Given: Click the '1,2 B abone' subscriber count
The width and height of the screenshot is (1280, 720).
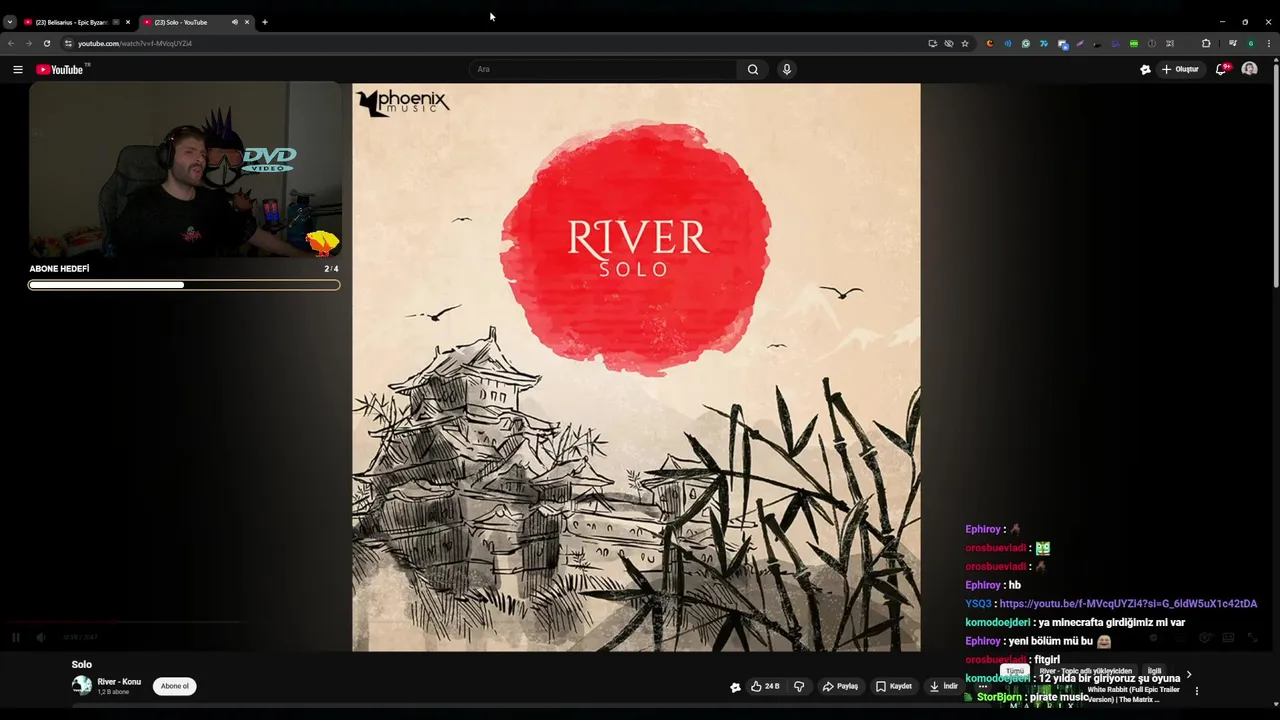Looking at the screenshot, I should pyautogui.click(x=113, y=692).
